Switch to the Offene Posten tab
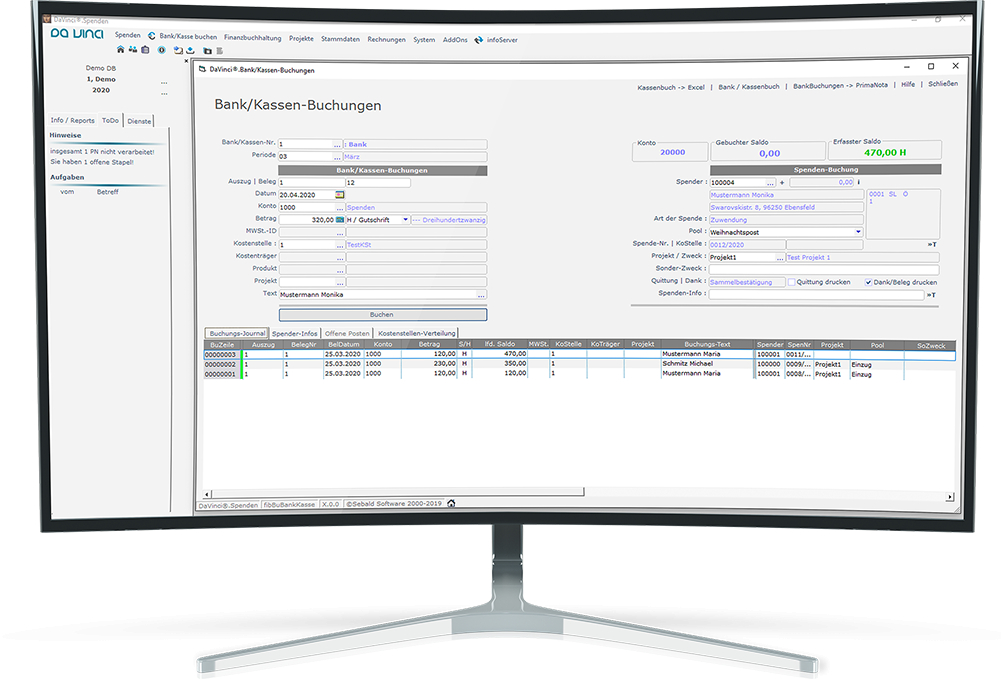Screen dimensions: 1001x679 347,333
